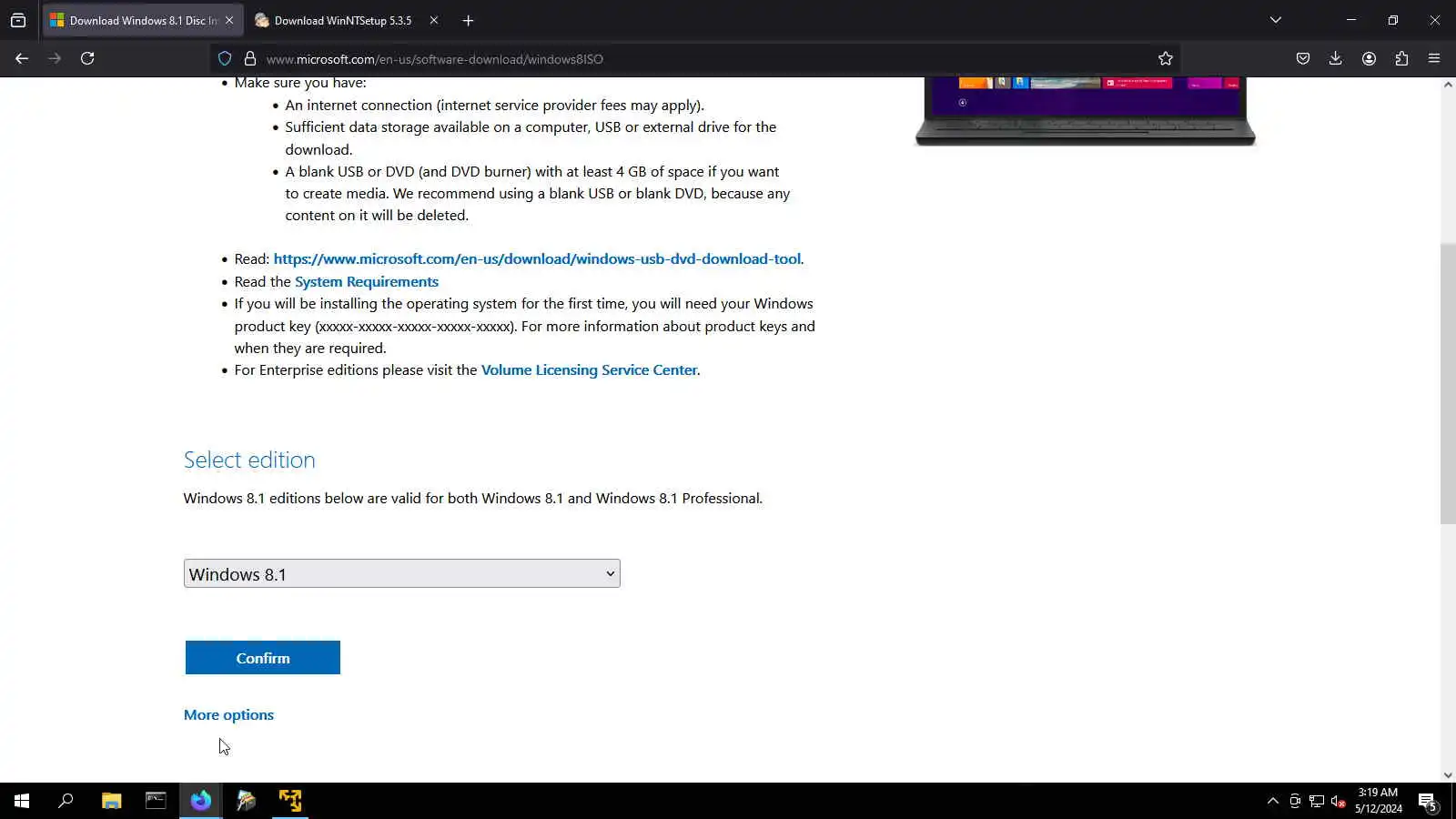Save page to Pocket
This screenshot has width=1456, height=819.
pos(1303,58)
